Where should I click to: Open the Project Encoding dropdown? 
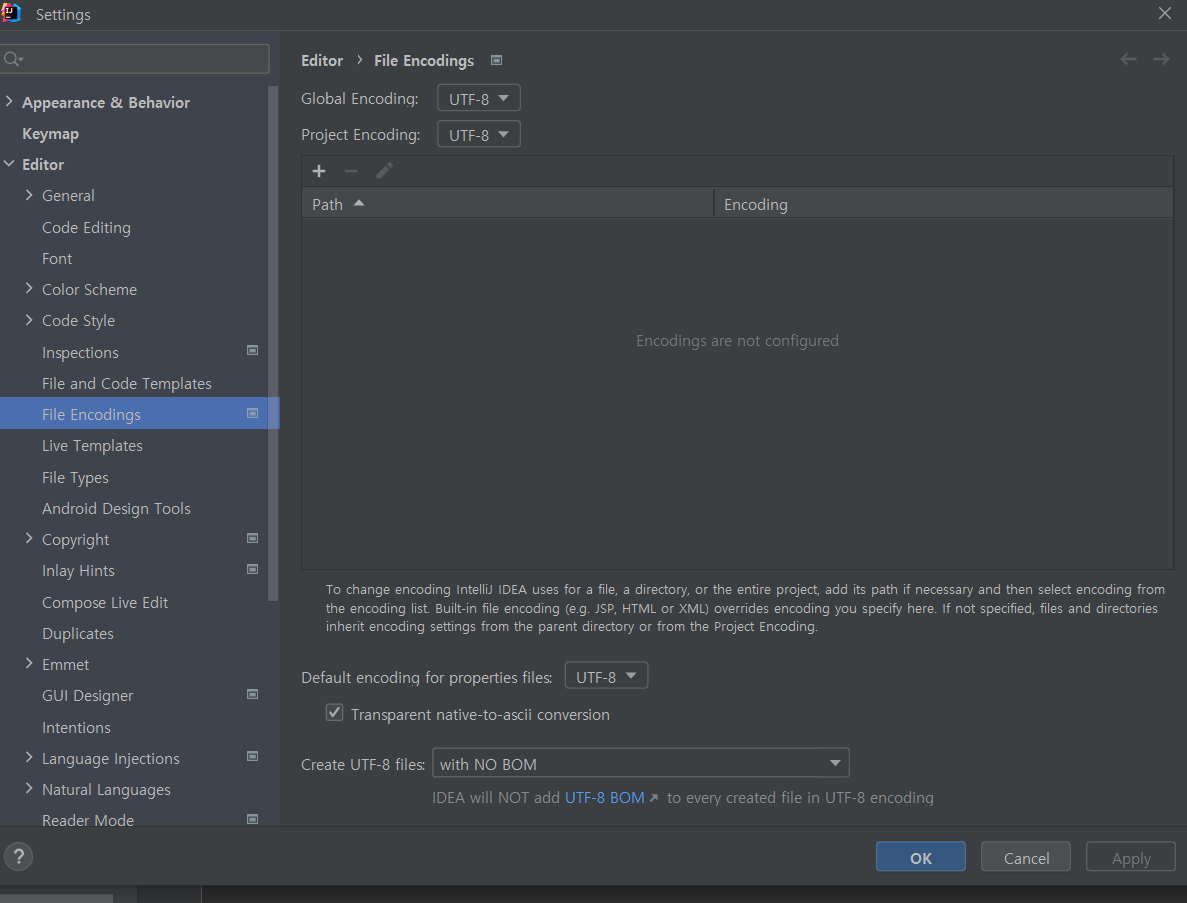point(478,135)
